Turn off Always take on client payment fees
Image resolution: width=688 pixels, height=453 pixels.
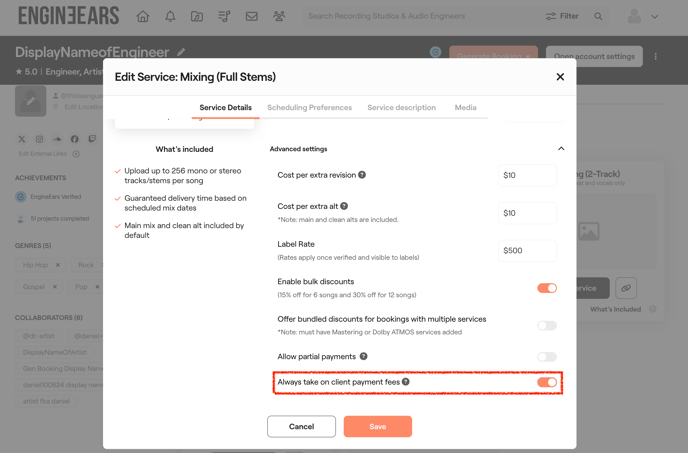tap(546, 382)
